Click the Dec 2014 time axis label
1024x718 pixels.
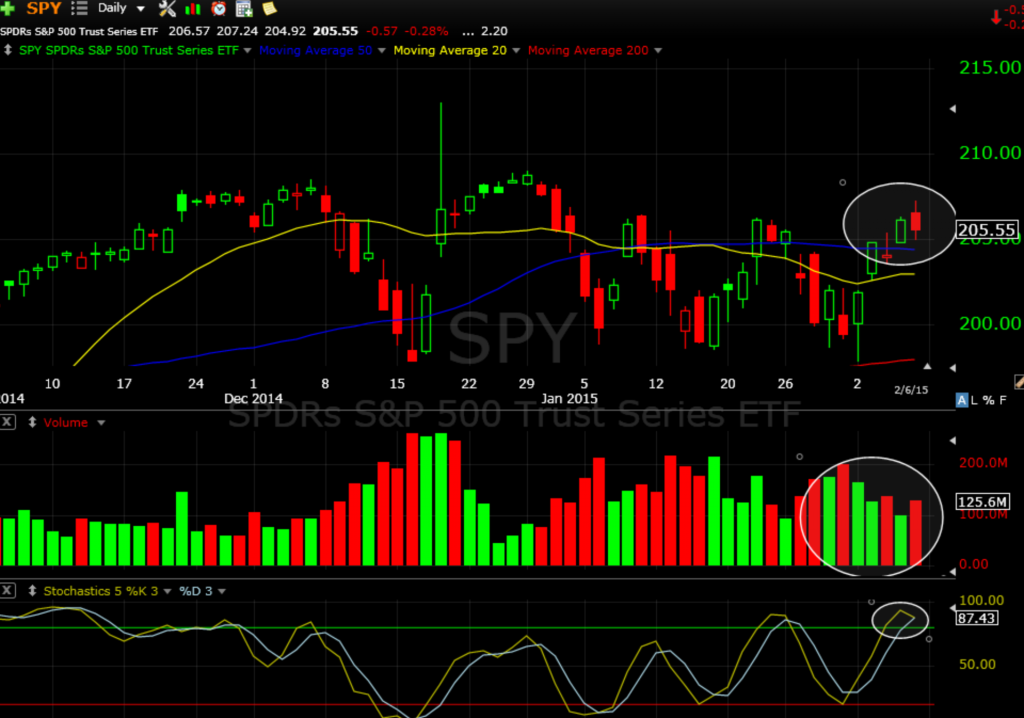click(253, 399)
